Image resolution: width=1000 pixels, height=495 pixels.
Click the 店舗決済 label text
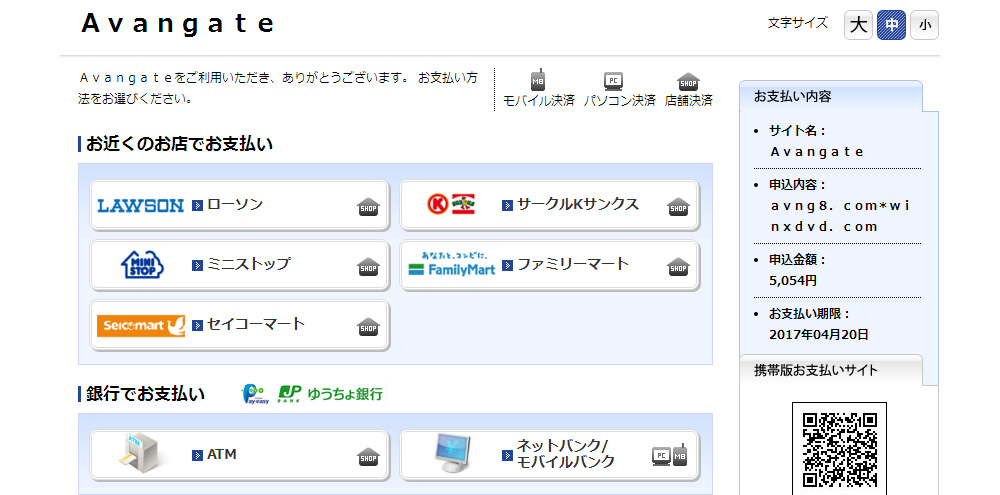pos(689,101)
